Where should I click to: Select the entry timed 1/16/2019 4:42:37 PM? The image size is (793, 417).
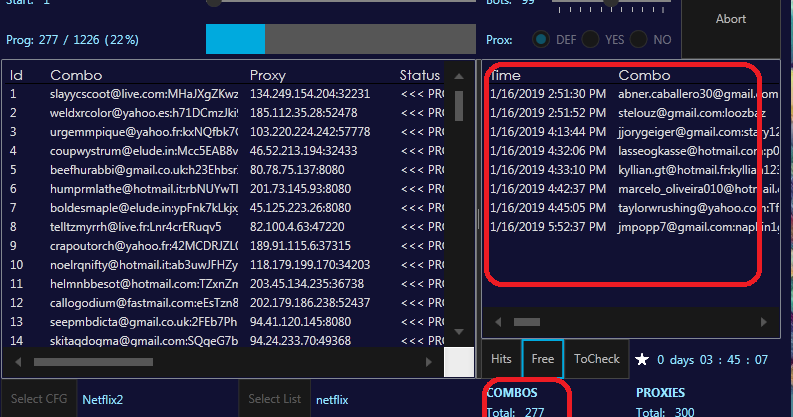click(x=632, y=189)
